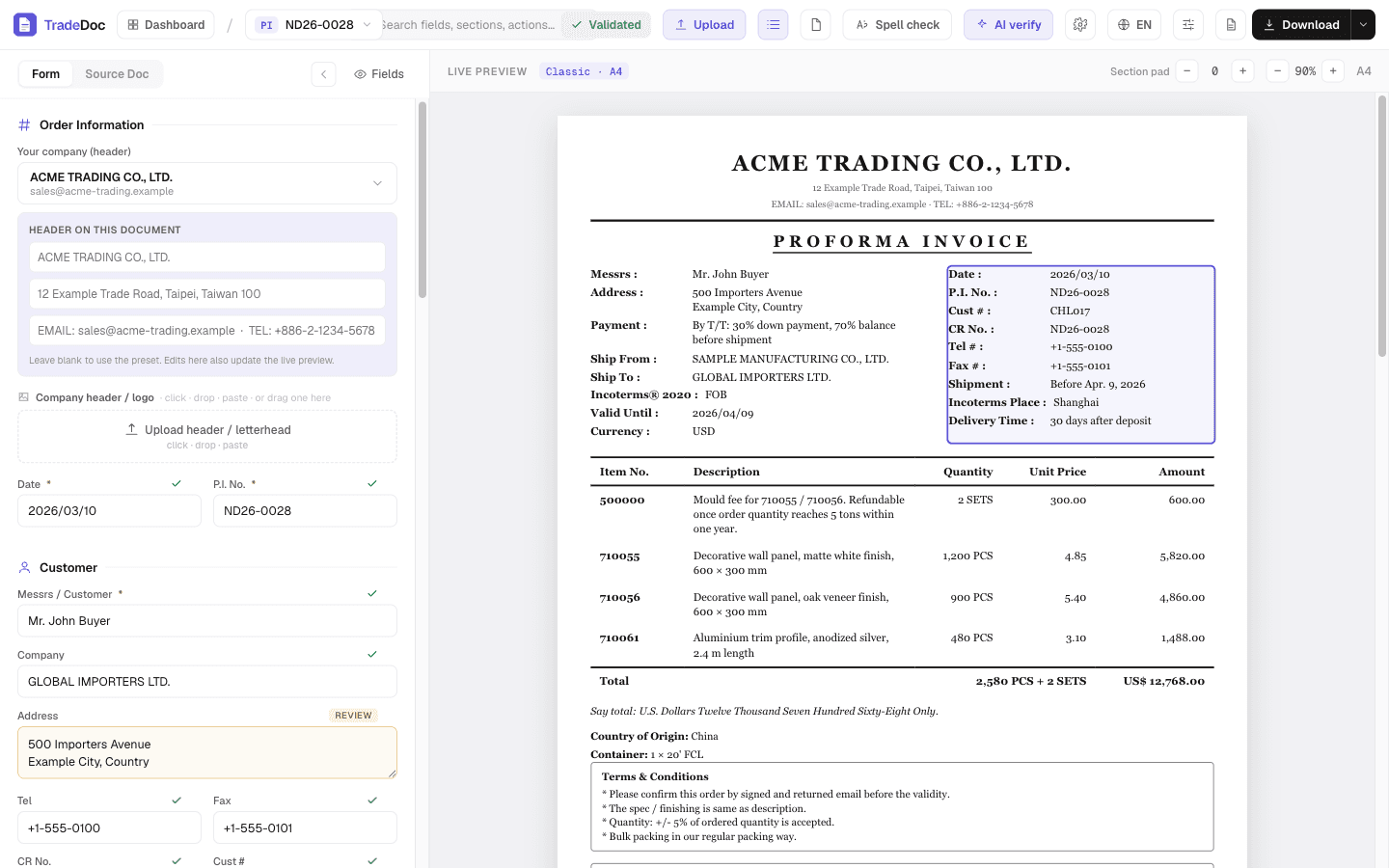Zoom out the preview with minus
Screen dimensions: 1389x868
click(x=1277, y=71)
